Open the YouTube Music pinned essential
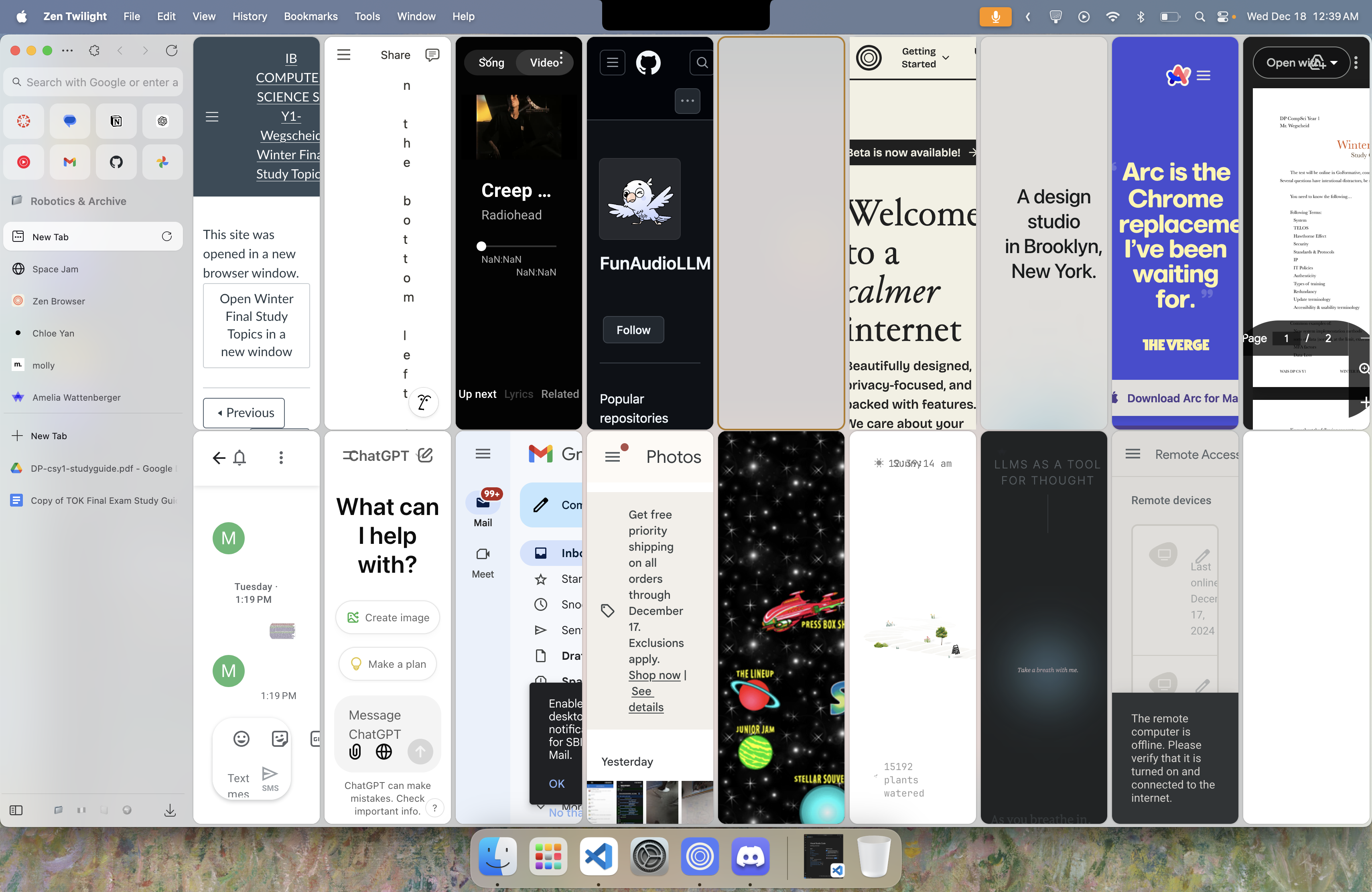Viewport: 1372px width, 892px height. click(x=24, y=162)
